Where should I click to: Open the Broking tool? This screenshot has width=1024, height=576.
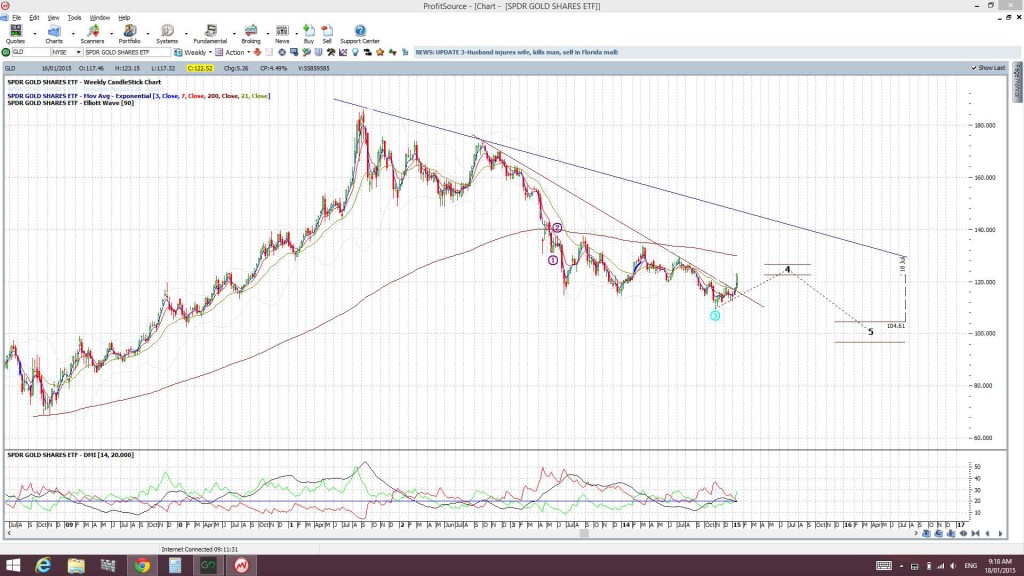coord(251,34)
